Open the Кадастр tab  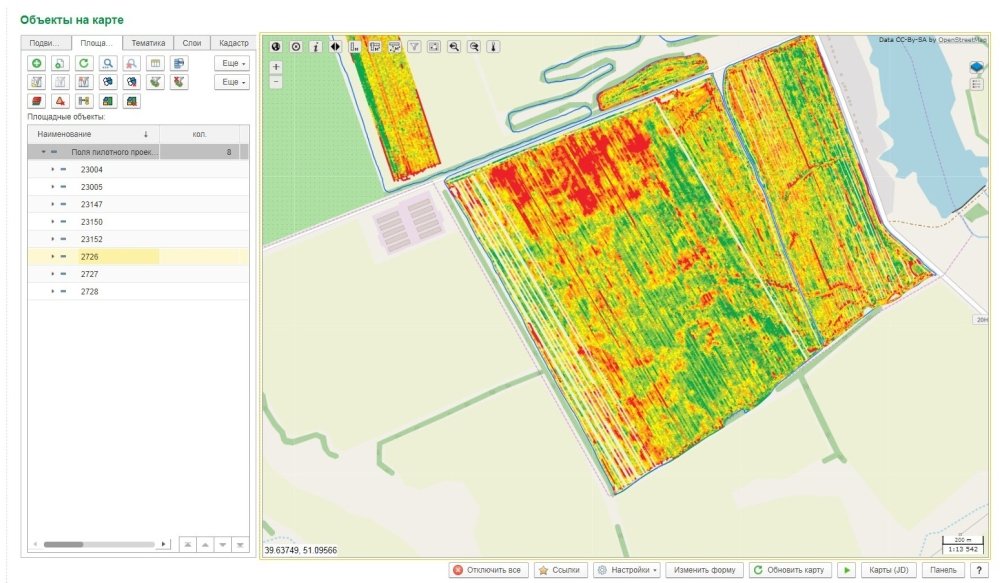(233, 43)
